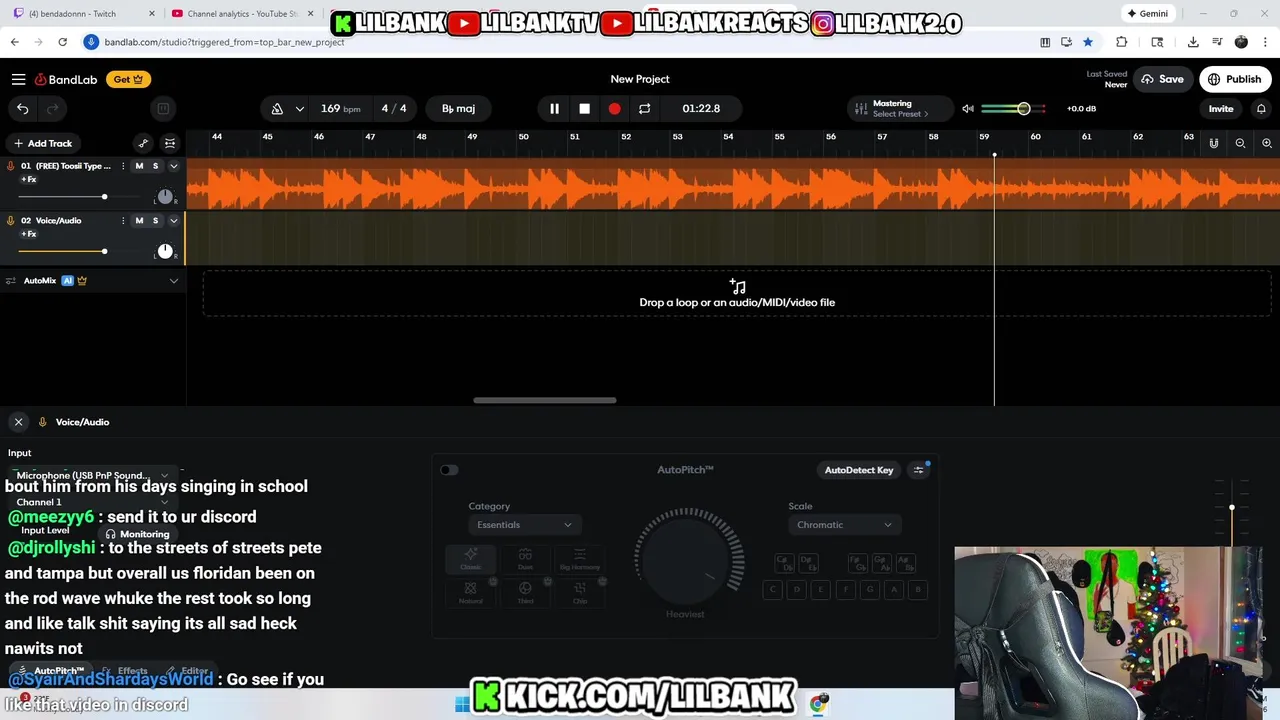1280x720 pixels.
Task: Solo the Voice/Audio track
Action: tap(155, 221)
